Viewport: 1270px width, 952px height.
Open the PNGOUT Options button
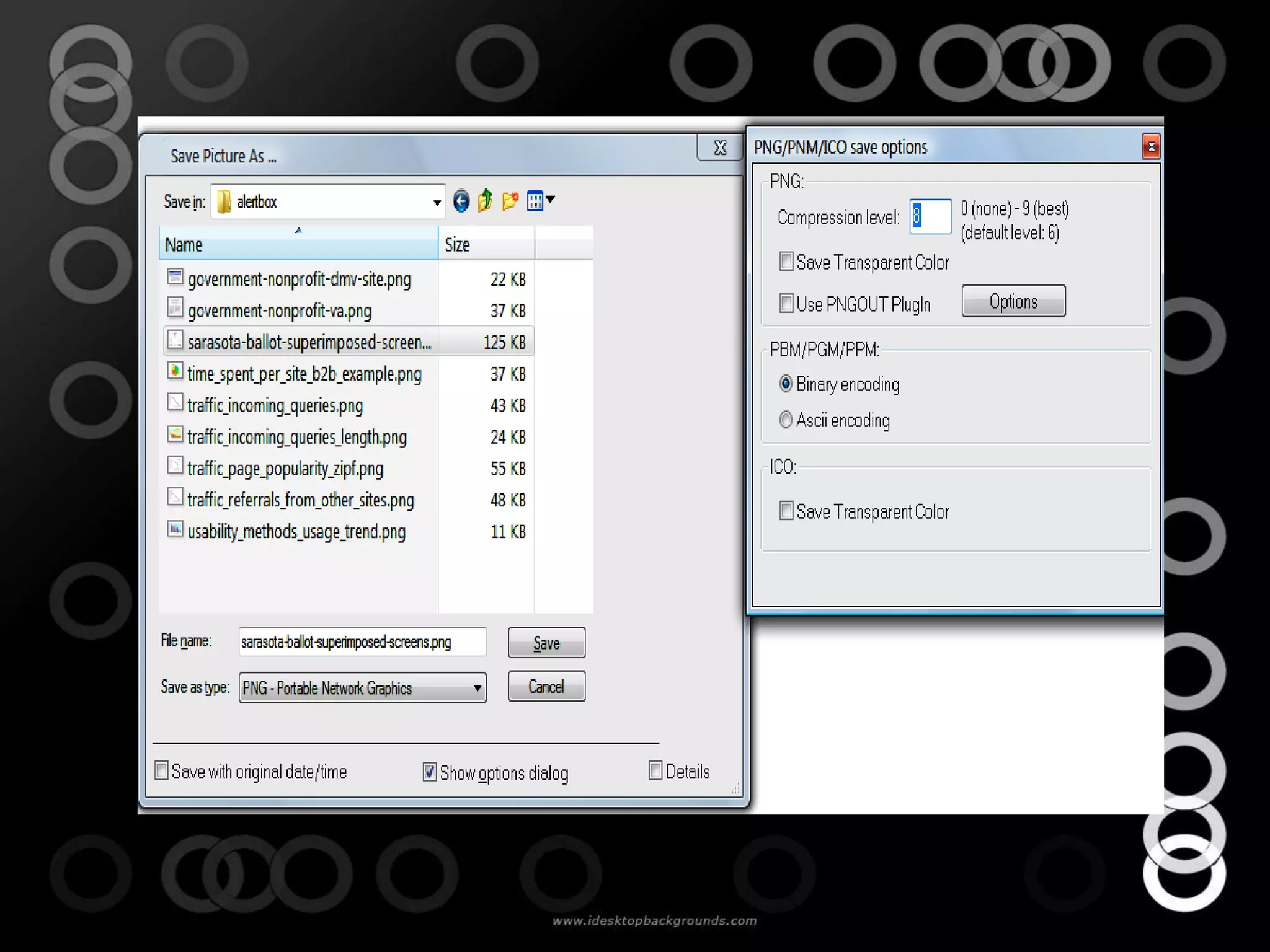pyautogui.click(x=1013, y=301)
